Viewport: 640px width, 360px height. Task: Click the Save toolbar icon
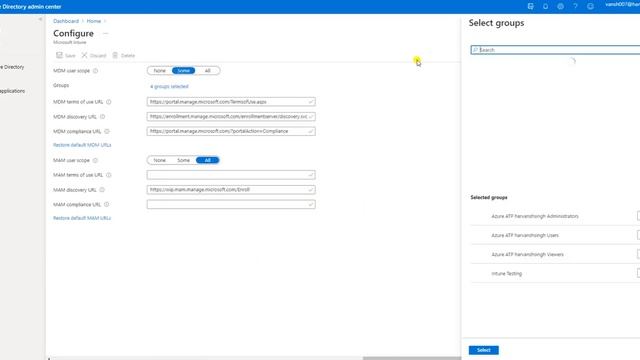pos(60,55)
